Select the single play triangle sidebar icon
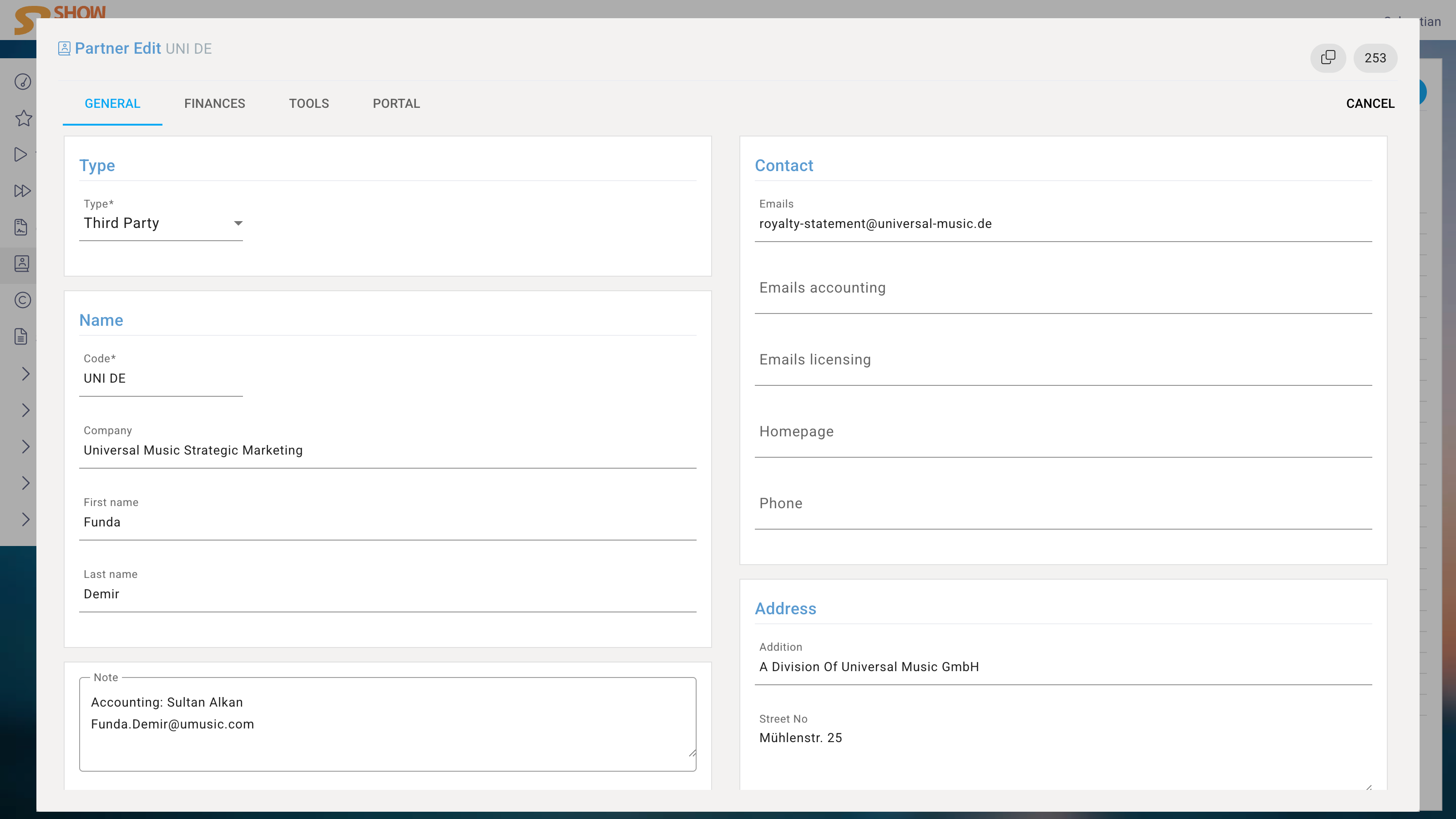This screenshot has height=819, width=1456. pyautogui.click(x=21, y=154)
